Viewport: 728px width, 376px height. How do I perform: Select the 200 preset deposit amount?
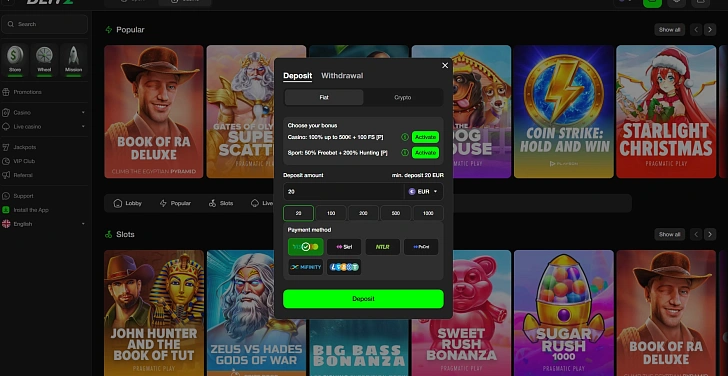click(x=363, y=214)
